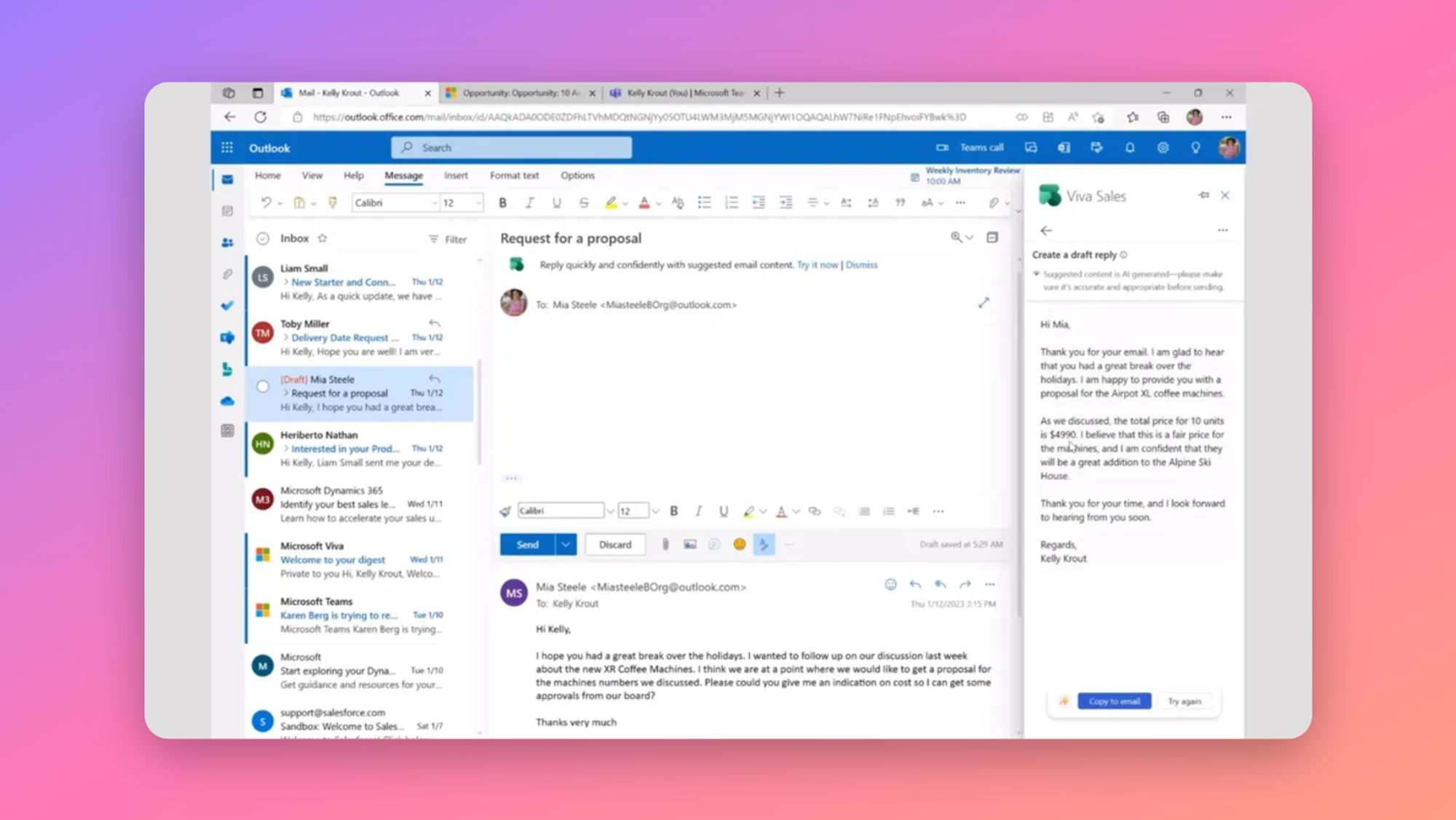Open the To Do checkmark sidebar icon
Image resolution: width=1456 pixels, height=820 pixels.
[227, 306]
